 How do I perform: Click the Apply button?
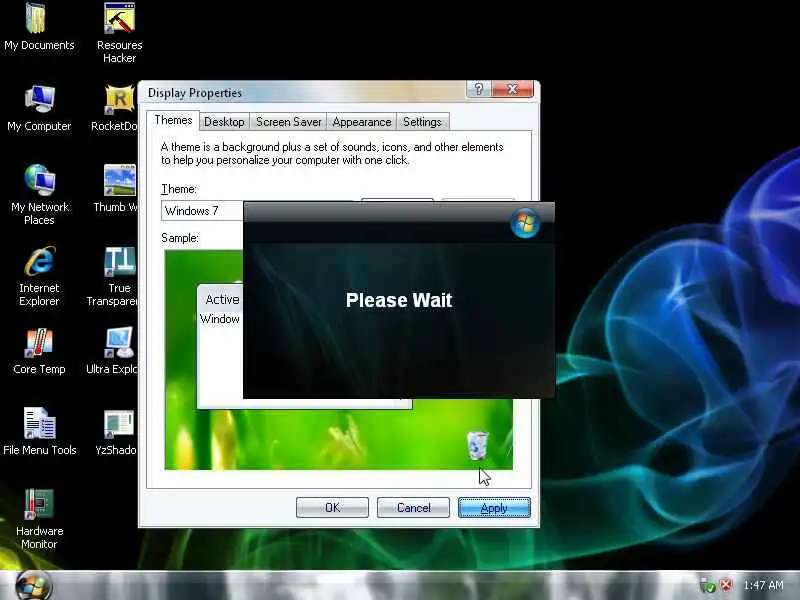494,508
